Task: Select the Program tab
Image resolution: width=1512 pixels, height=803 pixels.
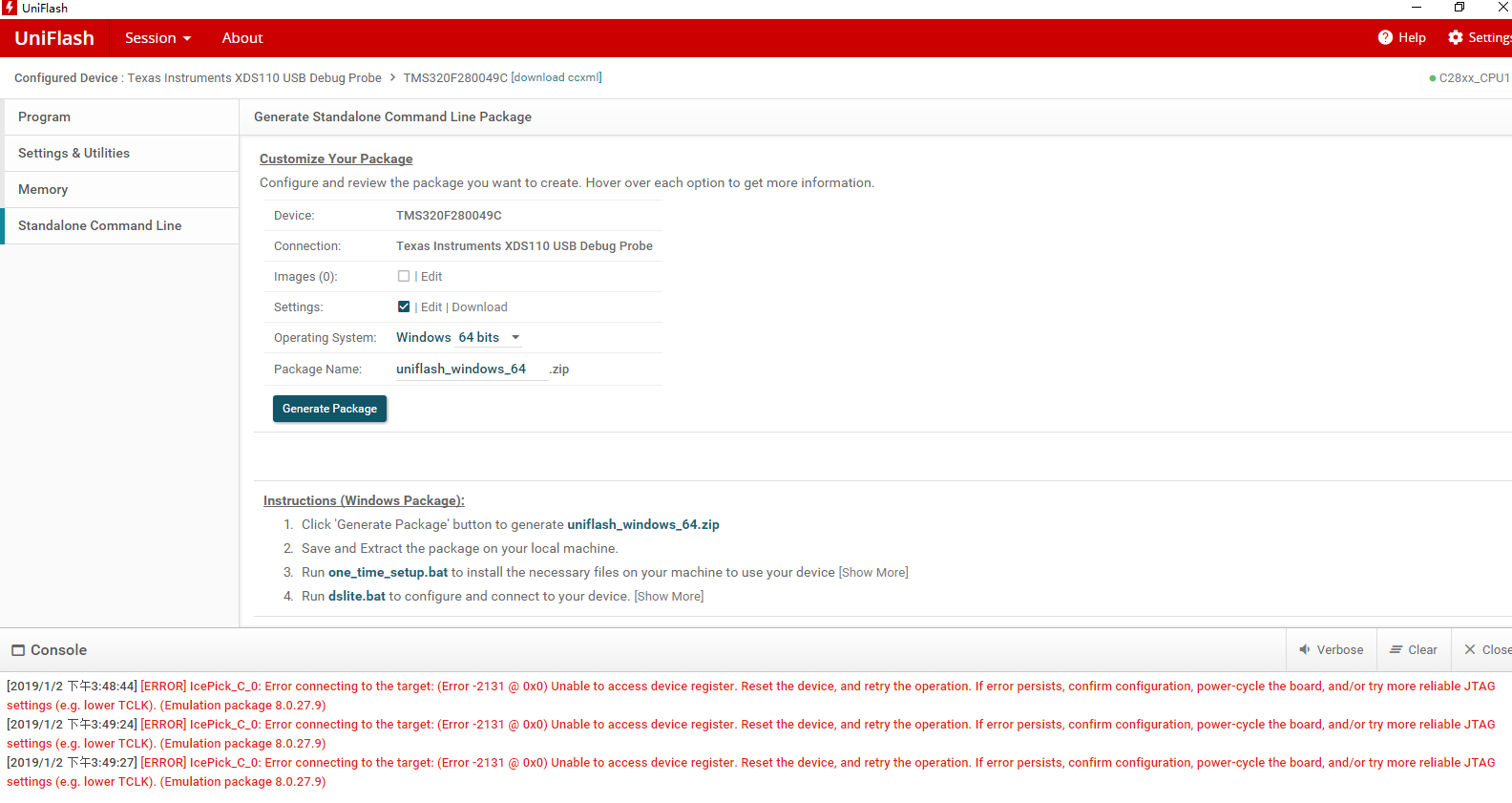Action: [x=121, y=116]
